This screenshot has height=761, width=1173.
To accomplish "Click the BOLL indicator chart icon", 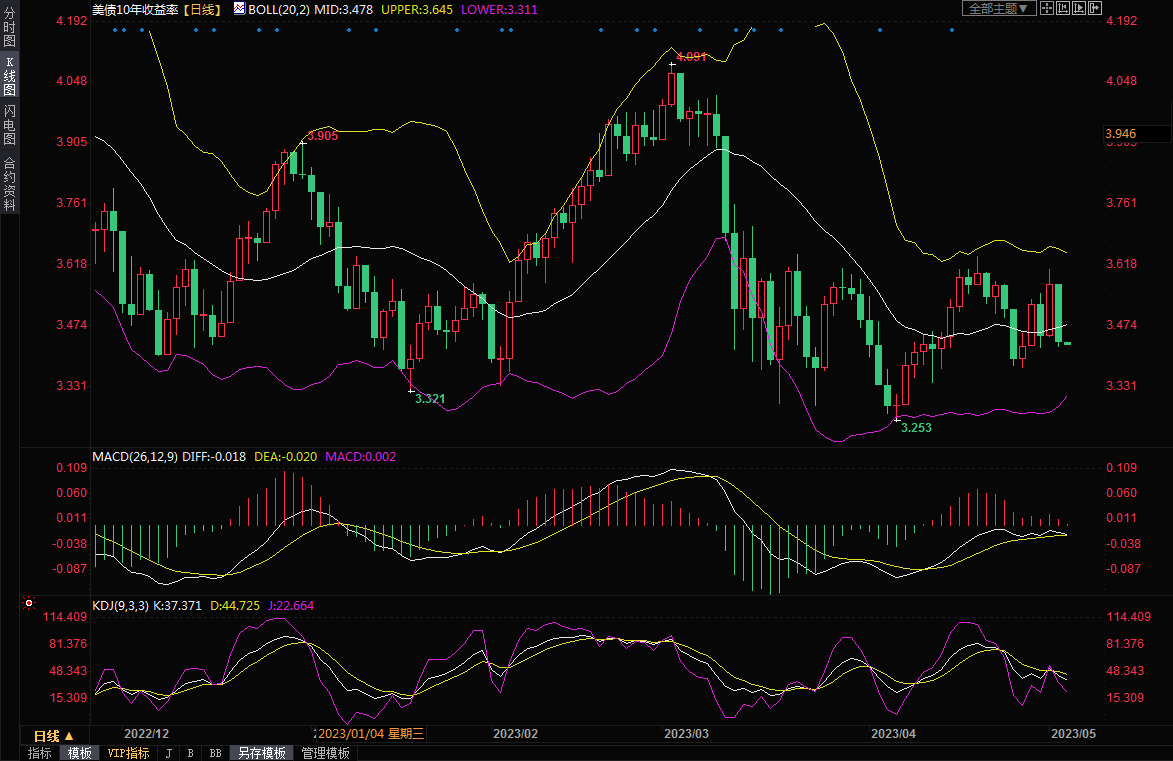I will tap(239, 8).
